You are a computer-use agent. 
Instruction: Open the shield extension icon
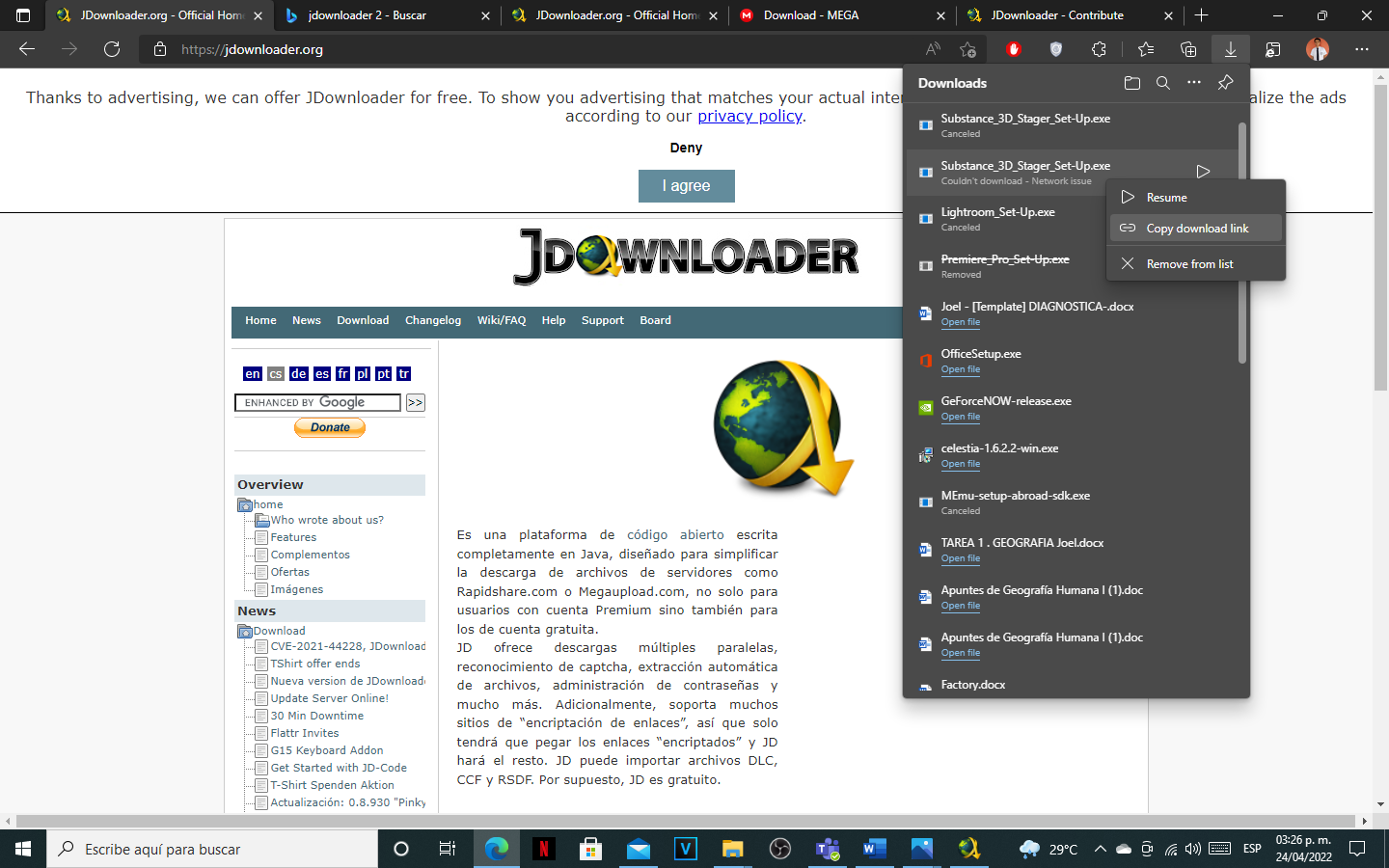[1056, 49]
